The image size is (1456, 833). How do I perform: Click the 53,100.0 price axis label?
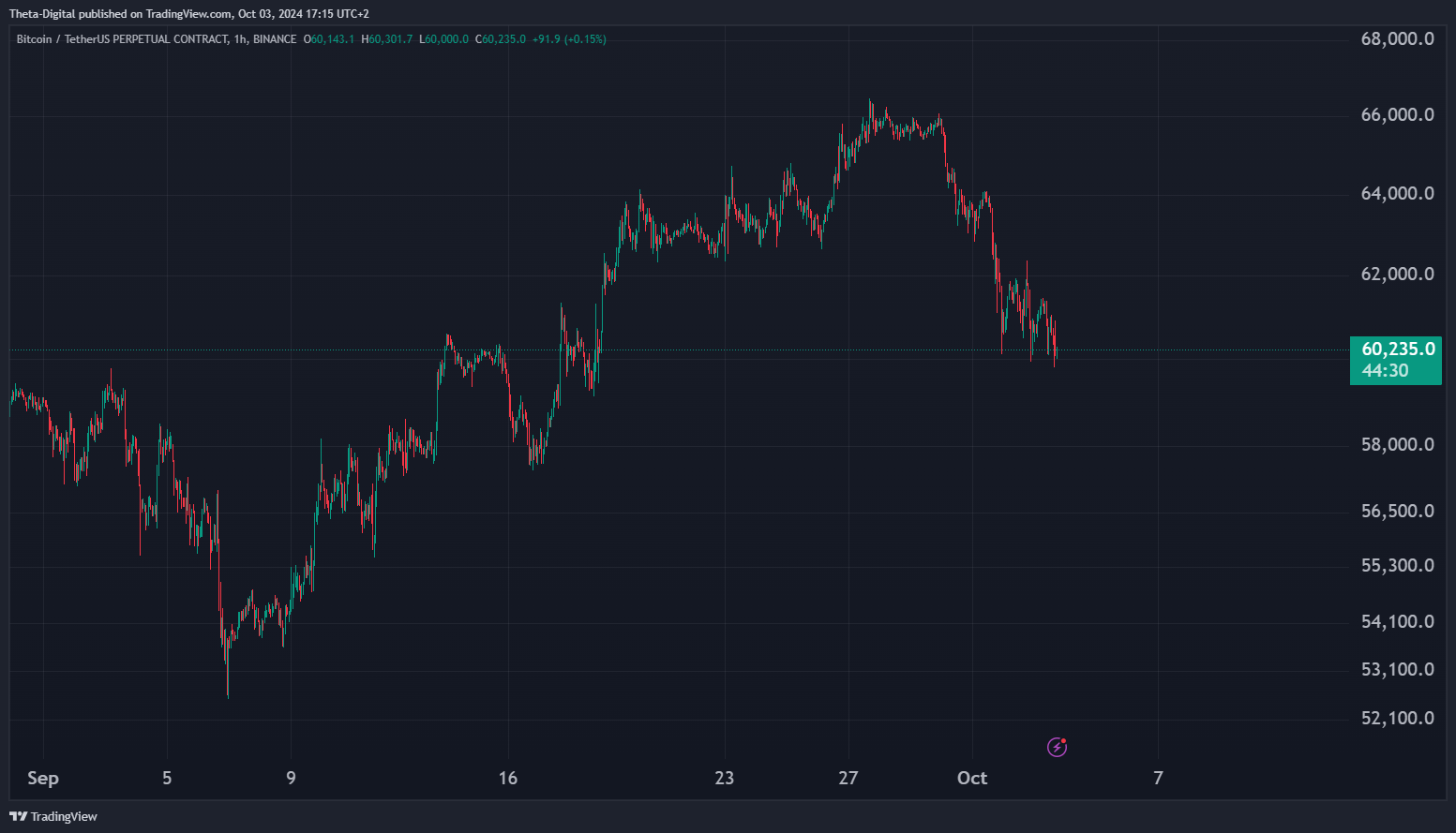(x=1398, y=670)
